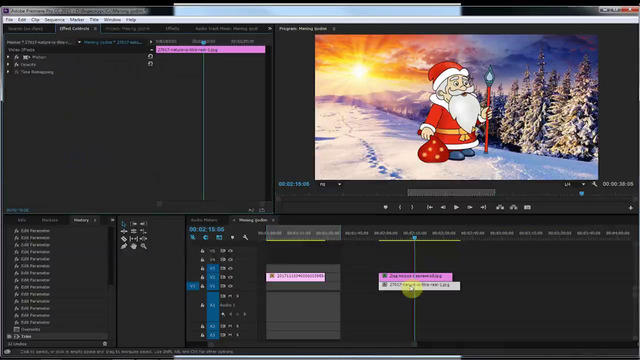This screenshot has width=640, height=360.
Task: Select the Zoom magnifier tool
Action: point(143,246)
